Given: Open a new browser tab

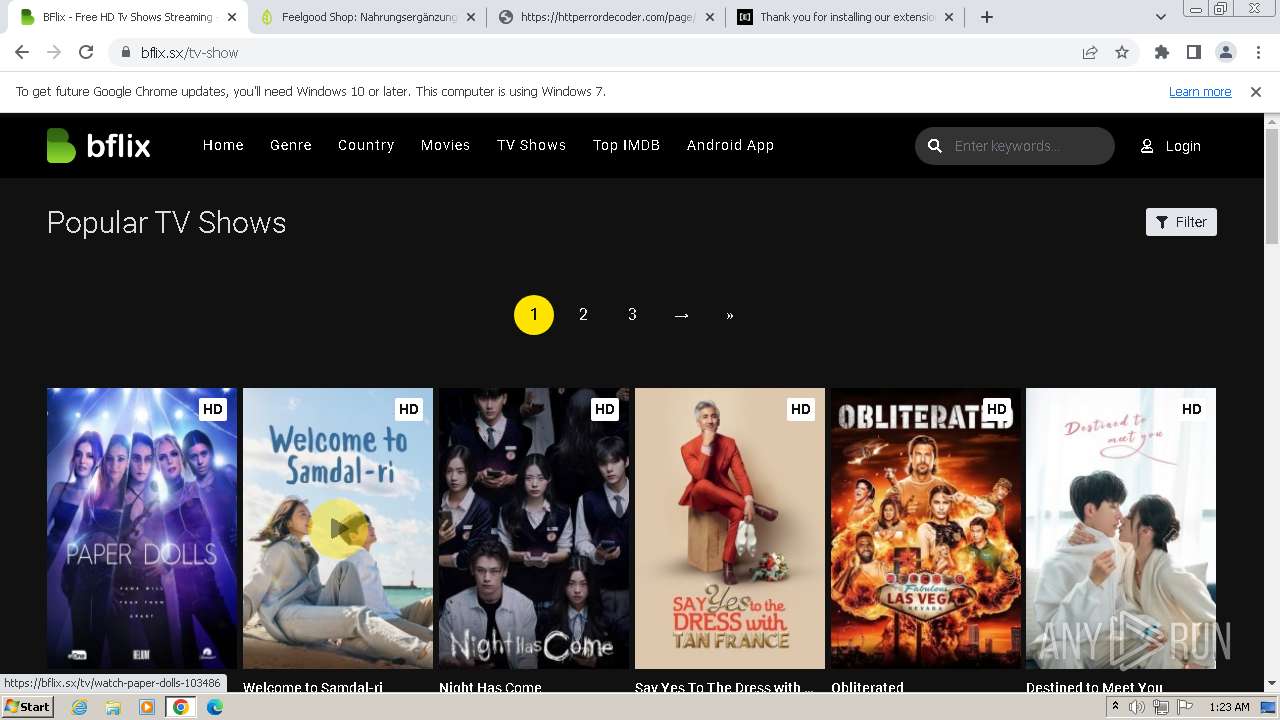Looking at the screenshot, I should point(987,17).
